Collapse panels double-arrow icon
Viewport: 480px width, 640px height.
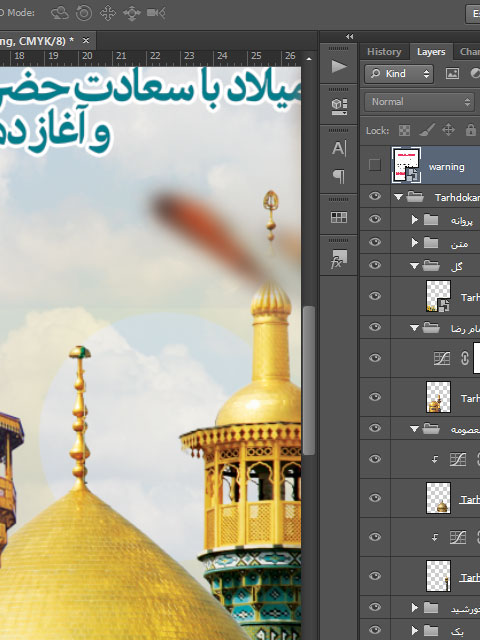tap(350, 36)
